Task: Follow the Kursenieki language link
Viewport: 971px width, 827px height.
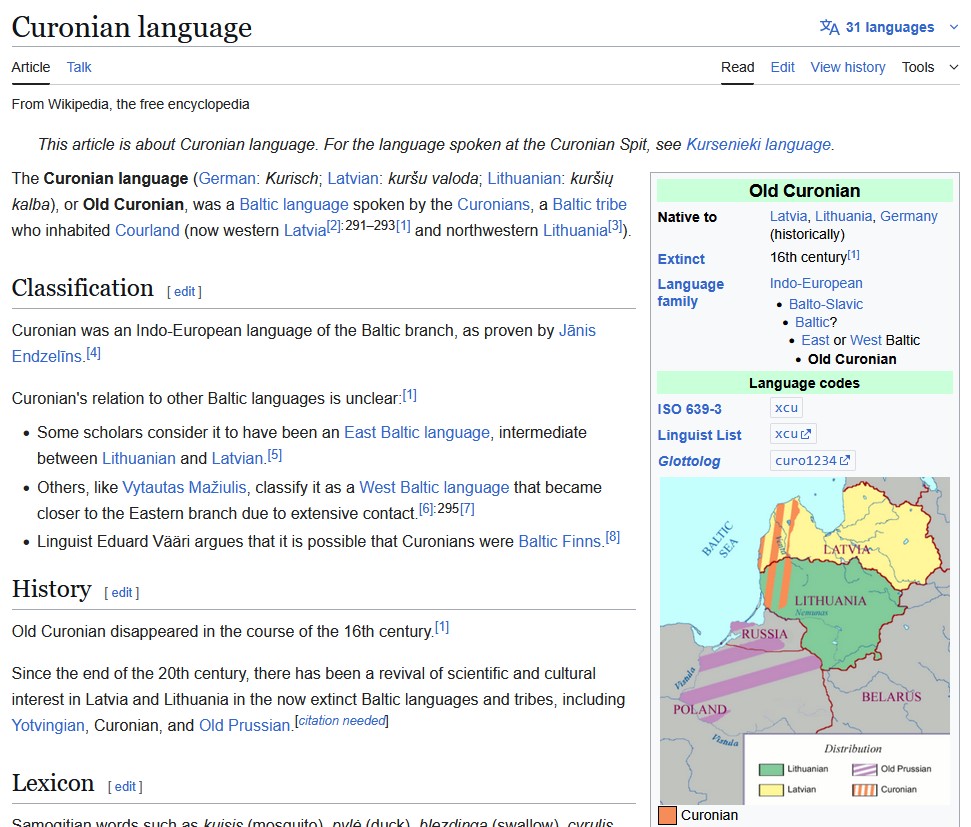Action: (758, 144)
